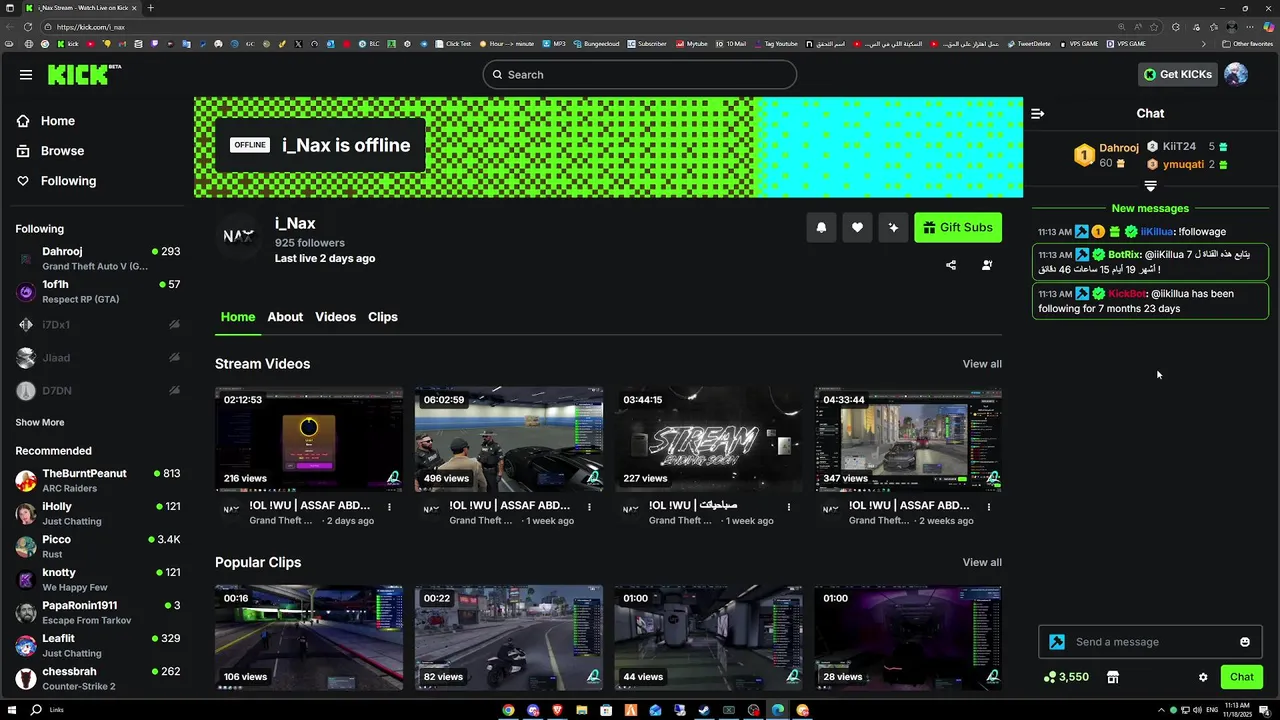Click the address bar URL

pos(91,27)
